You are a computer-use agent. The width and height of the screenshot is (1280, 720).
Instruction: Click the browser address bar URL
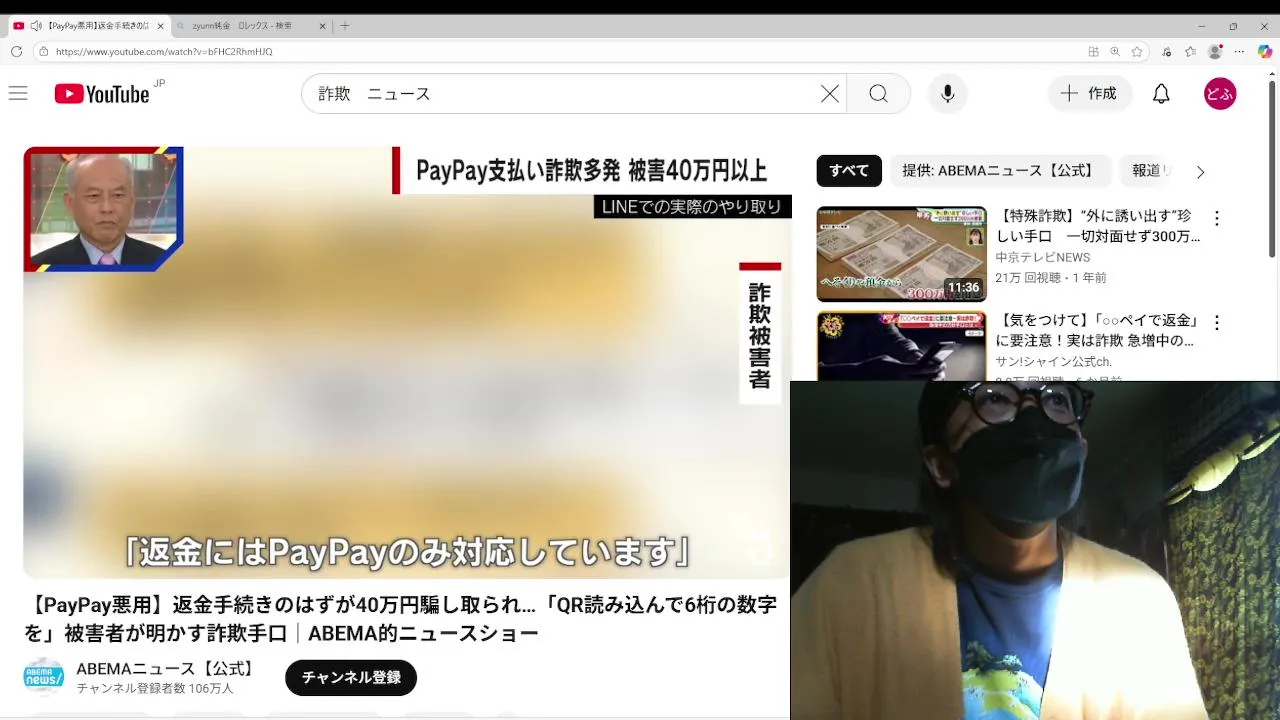coord(164,52)
